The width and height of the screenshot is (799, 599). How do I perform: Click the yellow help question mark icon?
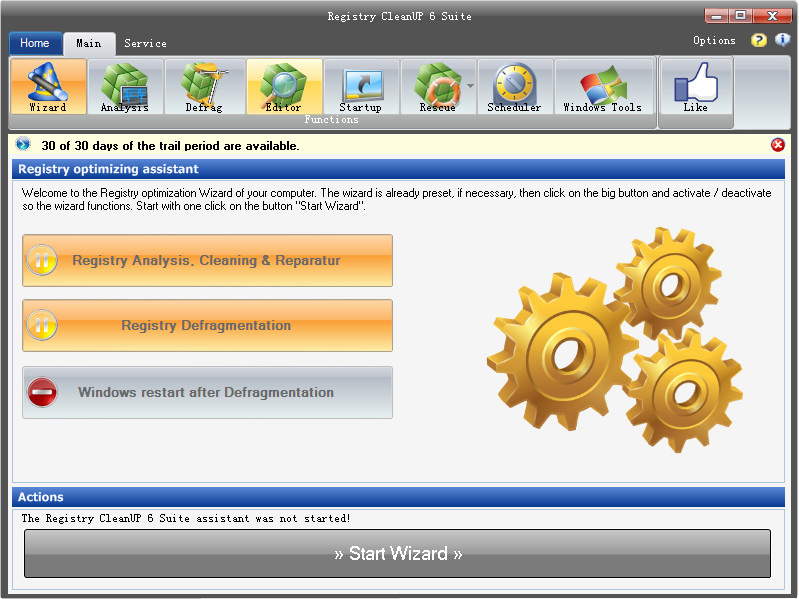759,41
